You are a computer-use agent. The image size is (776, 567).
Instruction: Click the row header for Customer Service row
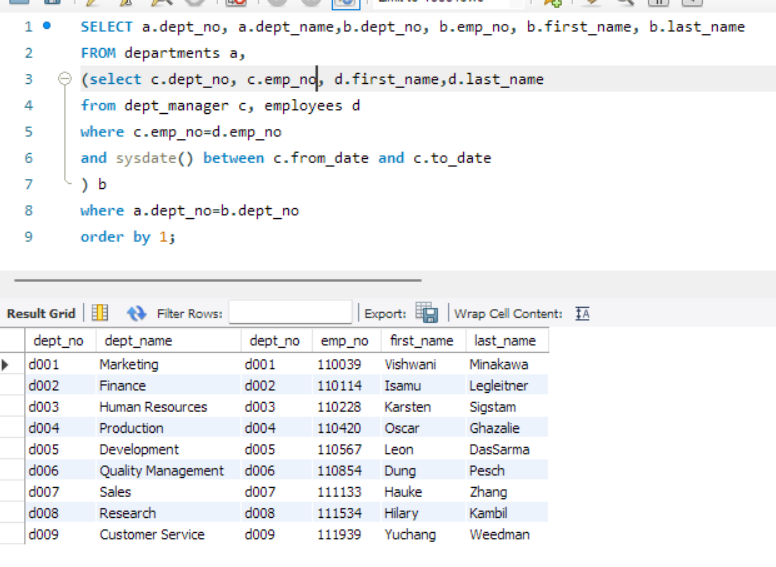pyautogui.click(x=12, y=534)
